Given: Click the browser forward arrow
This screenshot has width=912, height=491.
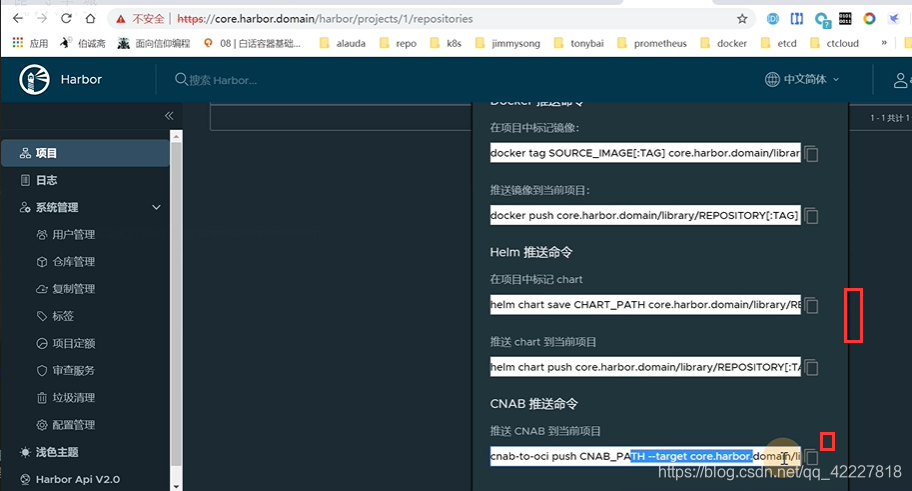Looking at the screenshot, I should tap(41, 19).
